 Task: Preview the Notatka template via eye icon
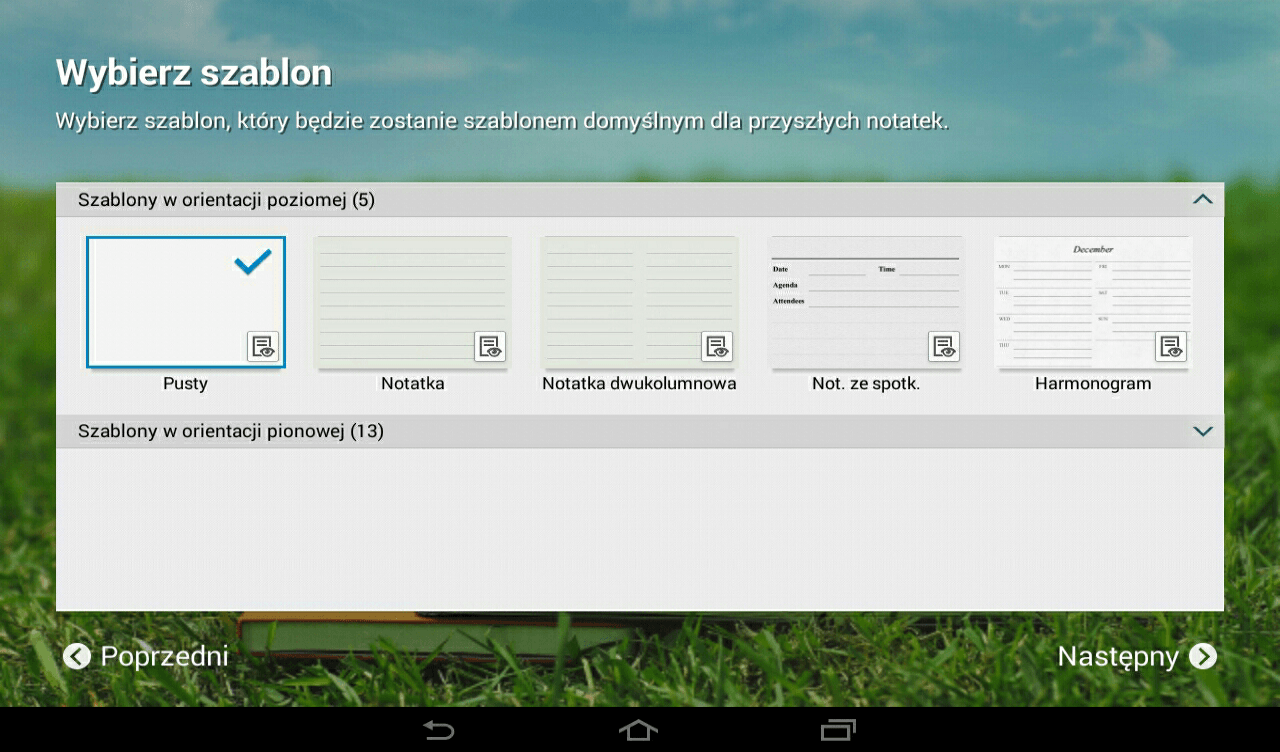pos(490,346)
